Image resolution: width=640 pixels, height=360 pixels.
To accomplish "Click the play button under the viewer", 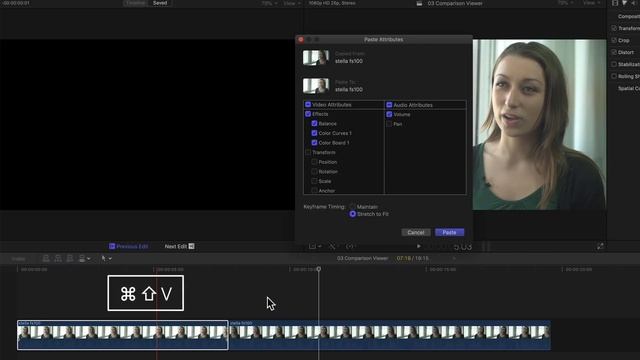I will point(418,246).
